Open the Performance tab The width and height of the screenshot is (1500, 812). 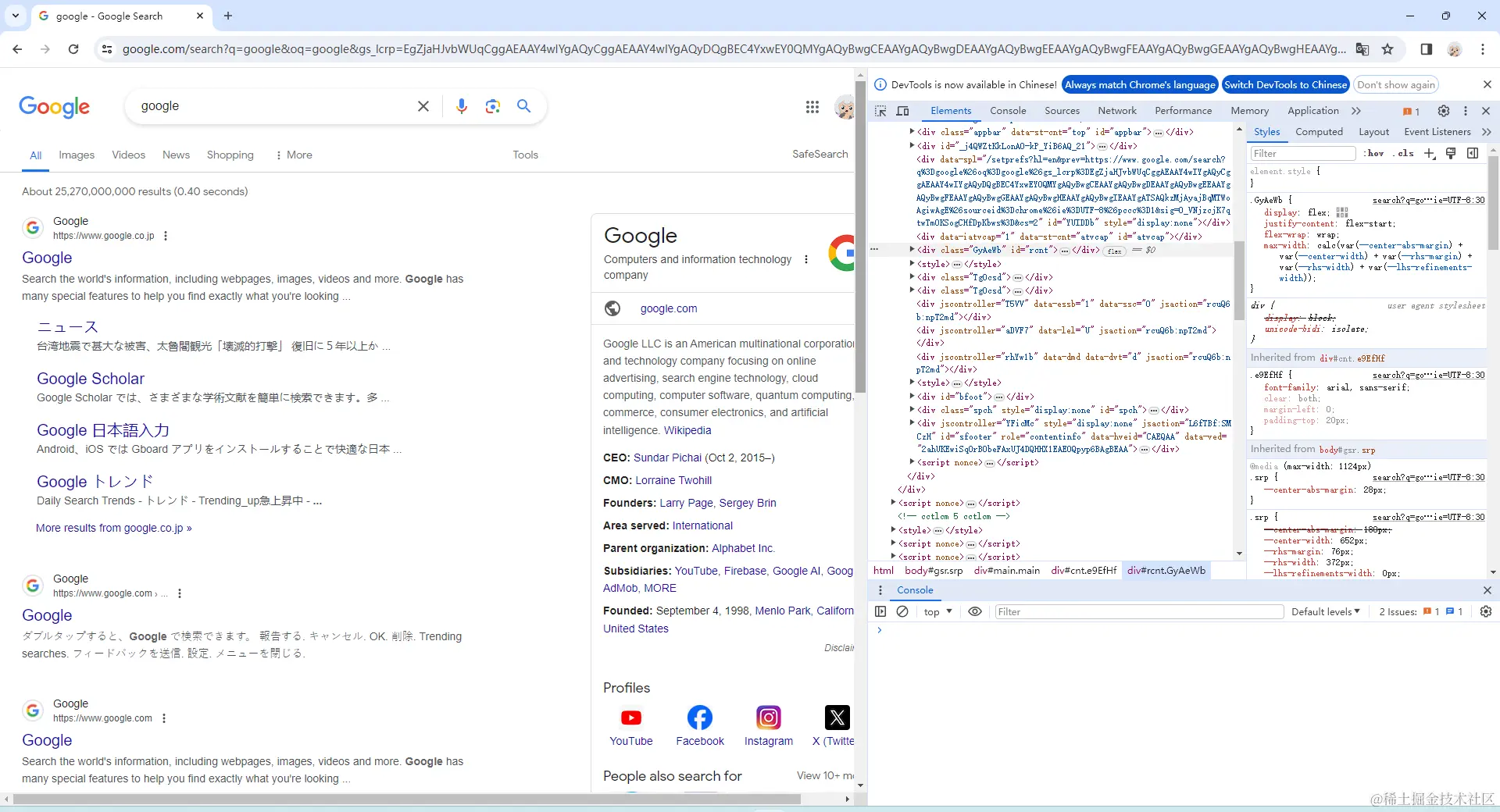[1183, 111]
